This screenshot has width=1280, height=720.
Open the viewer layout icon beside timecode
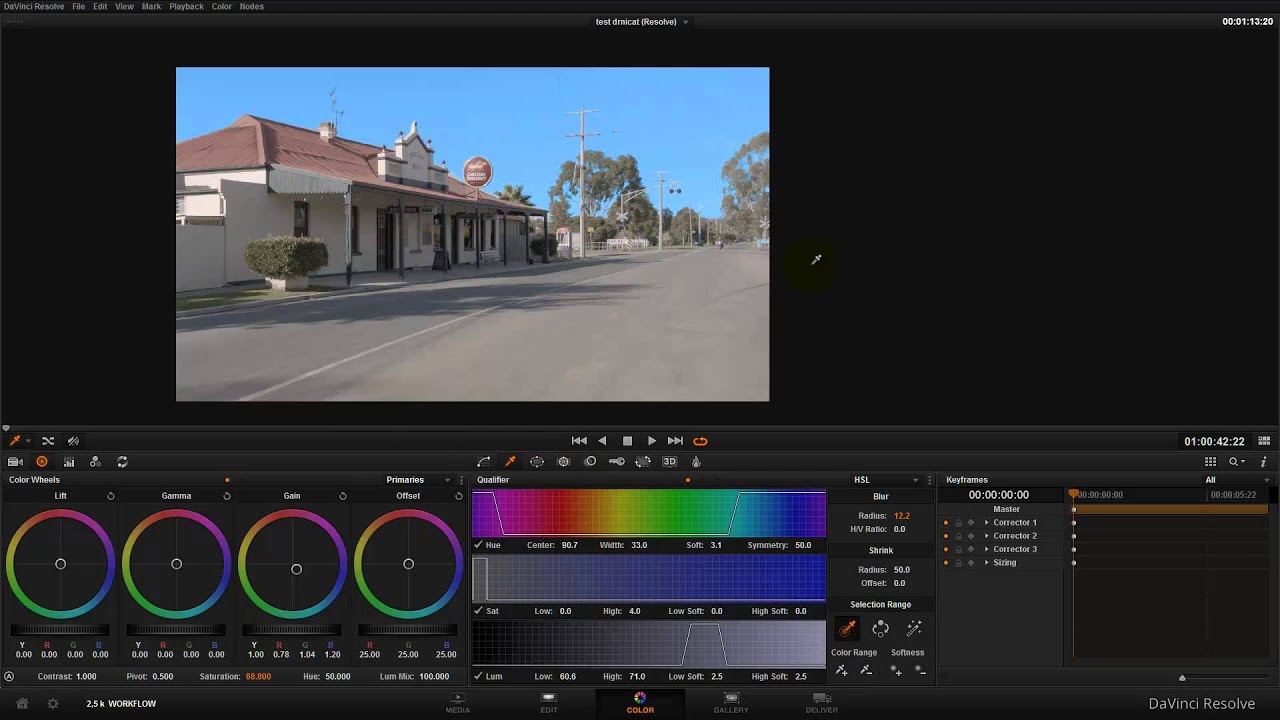1264,440
